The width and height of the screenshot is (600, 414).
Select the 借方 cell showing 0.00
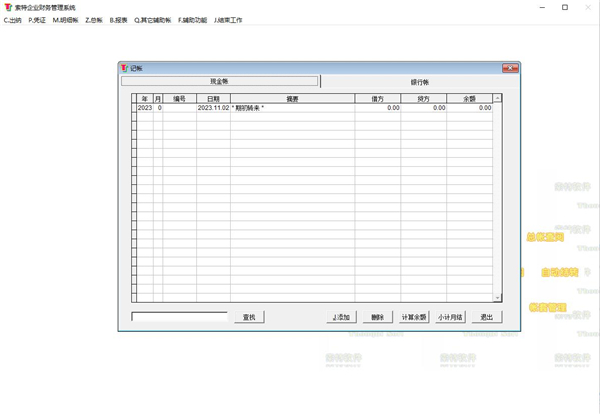(378, 108)
